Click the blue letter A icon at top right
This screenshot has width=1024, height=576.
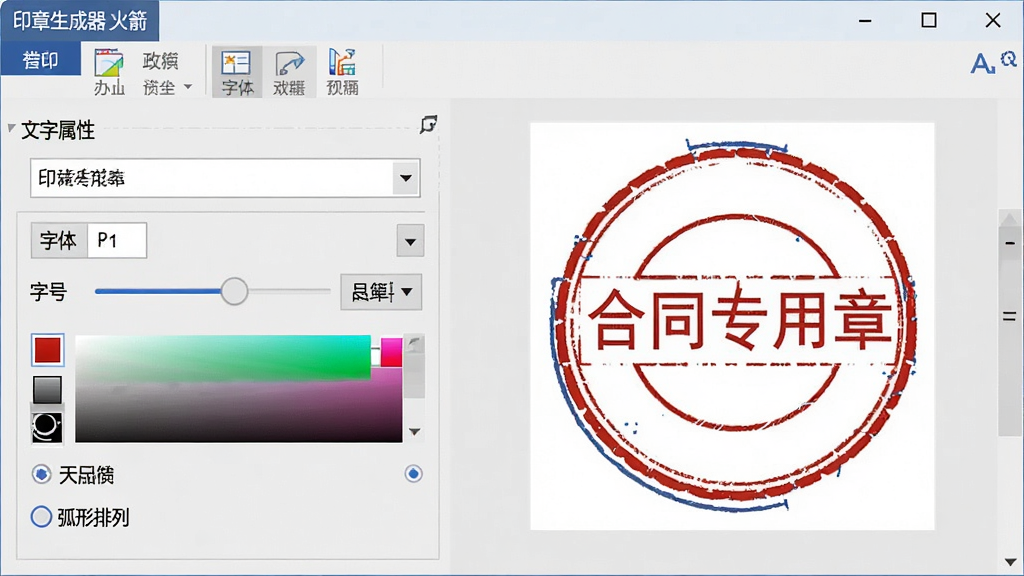[x=982, y=63]
